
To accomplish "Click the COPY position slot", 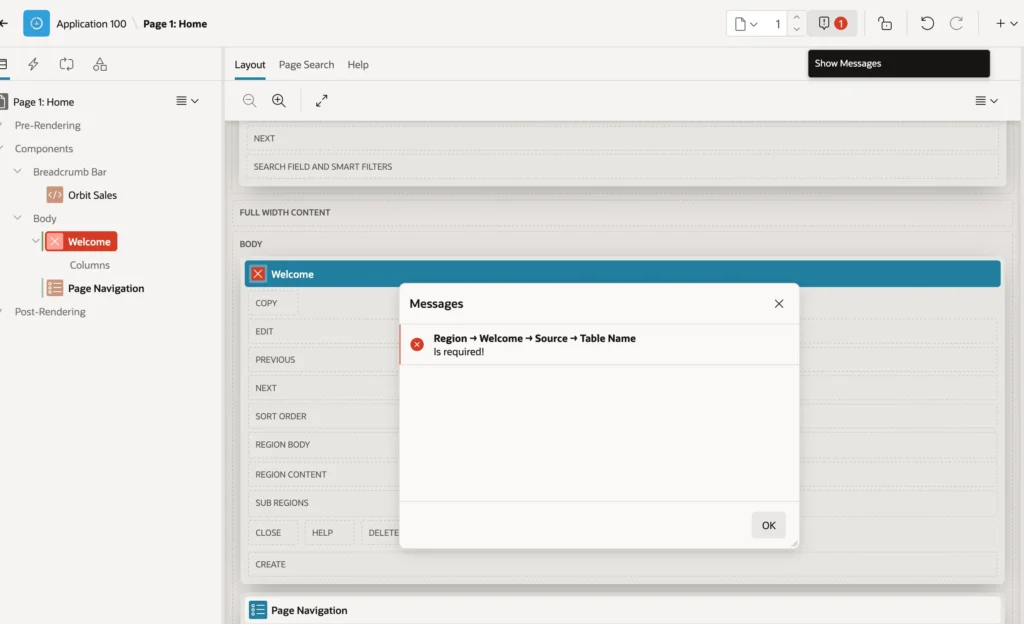I will pos(272,304).
